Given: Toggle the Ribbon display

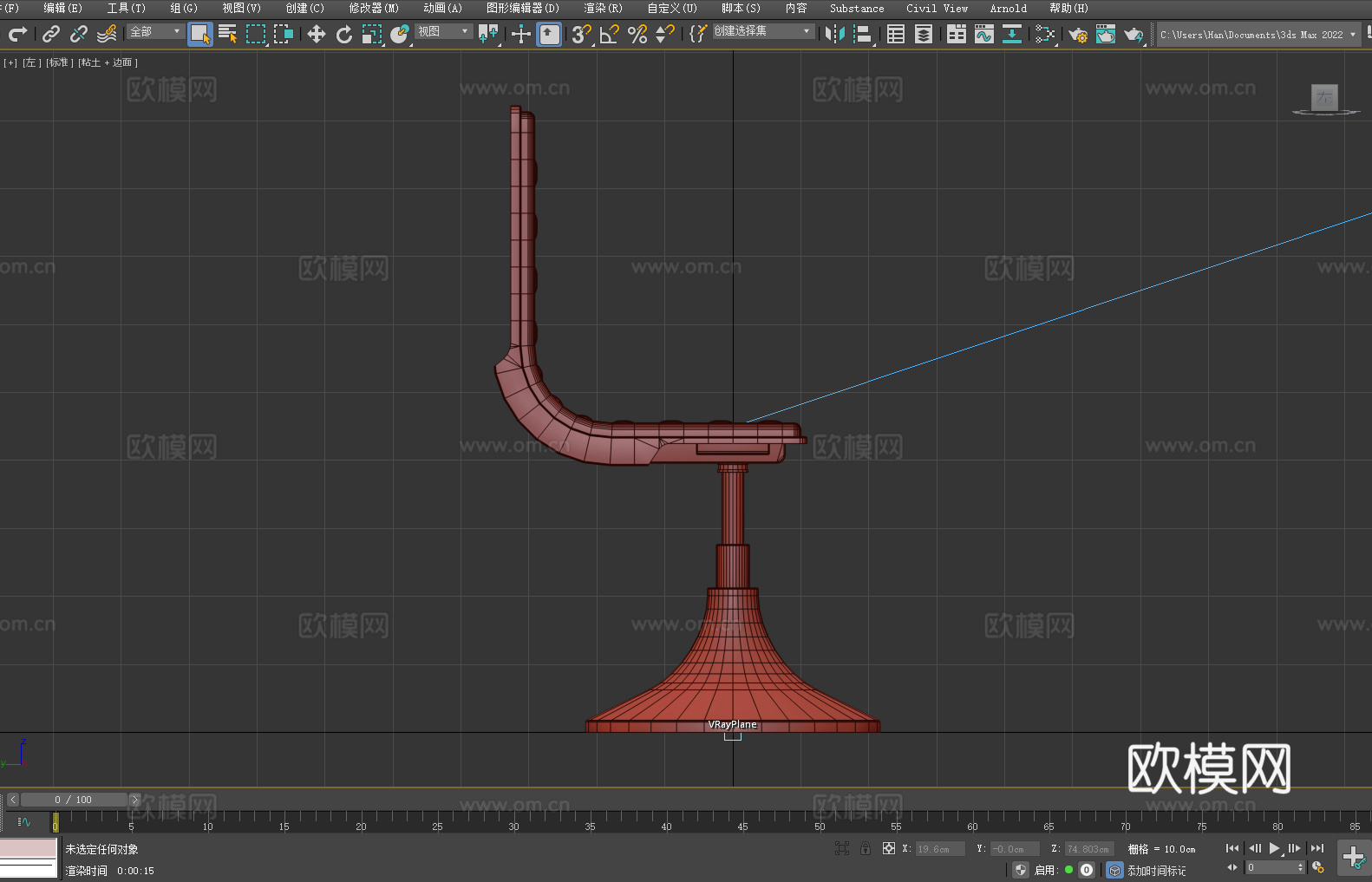Looking at the screenshot, I should [957, 34].
